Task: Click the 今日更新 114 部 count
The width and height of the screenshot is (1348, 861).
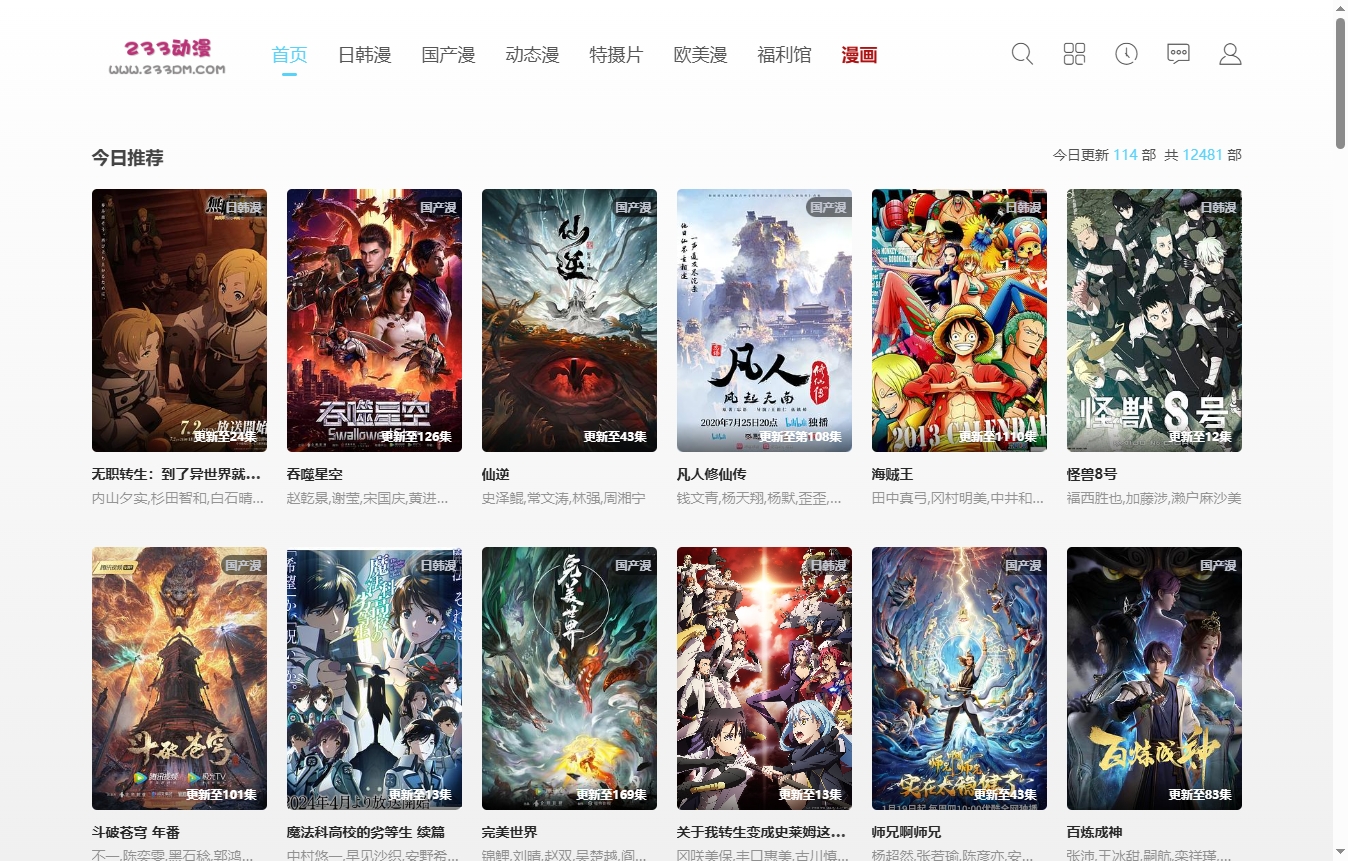Action: coord(1104,155)
